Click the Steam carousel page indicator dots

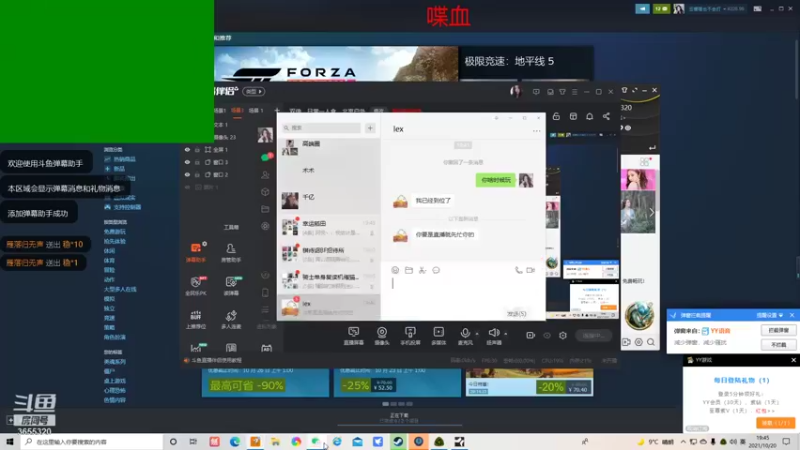coord(397,404)
